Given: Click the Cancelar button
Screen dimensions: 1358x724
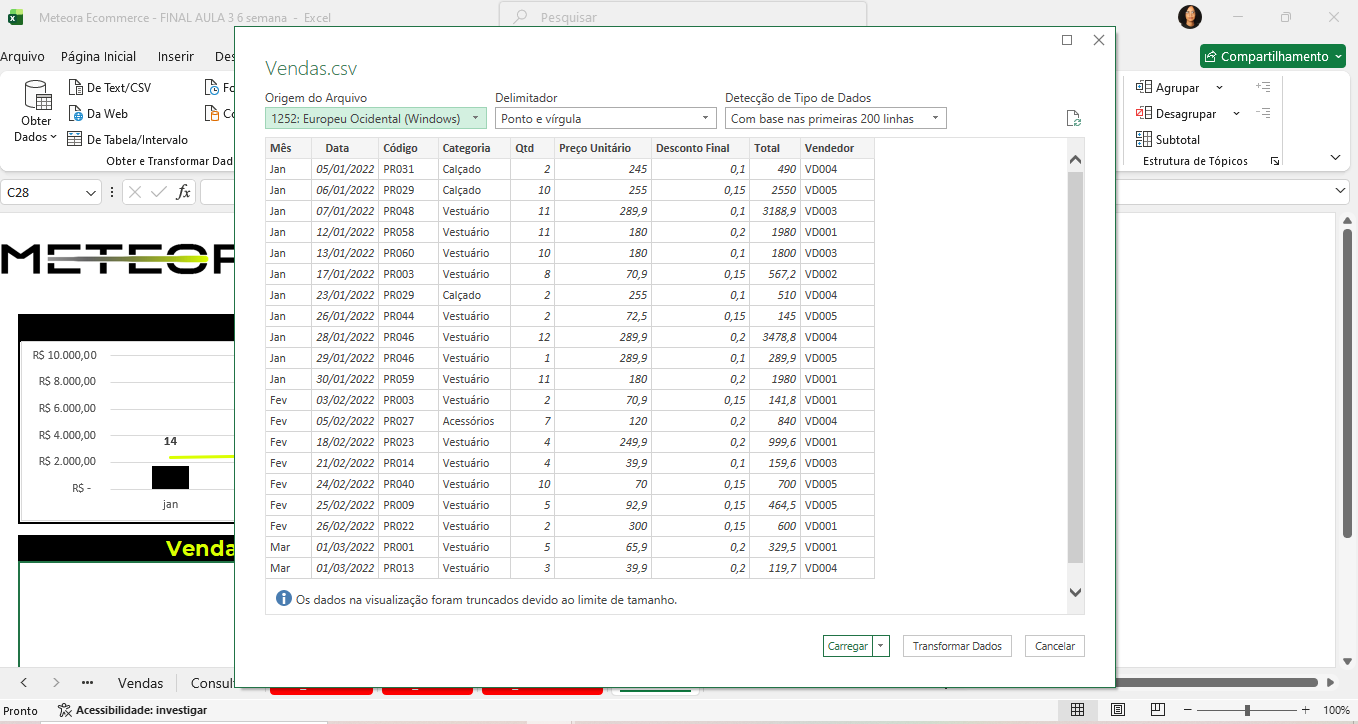Looking at the screenshot, I should (x=1054, y=646).
